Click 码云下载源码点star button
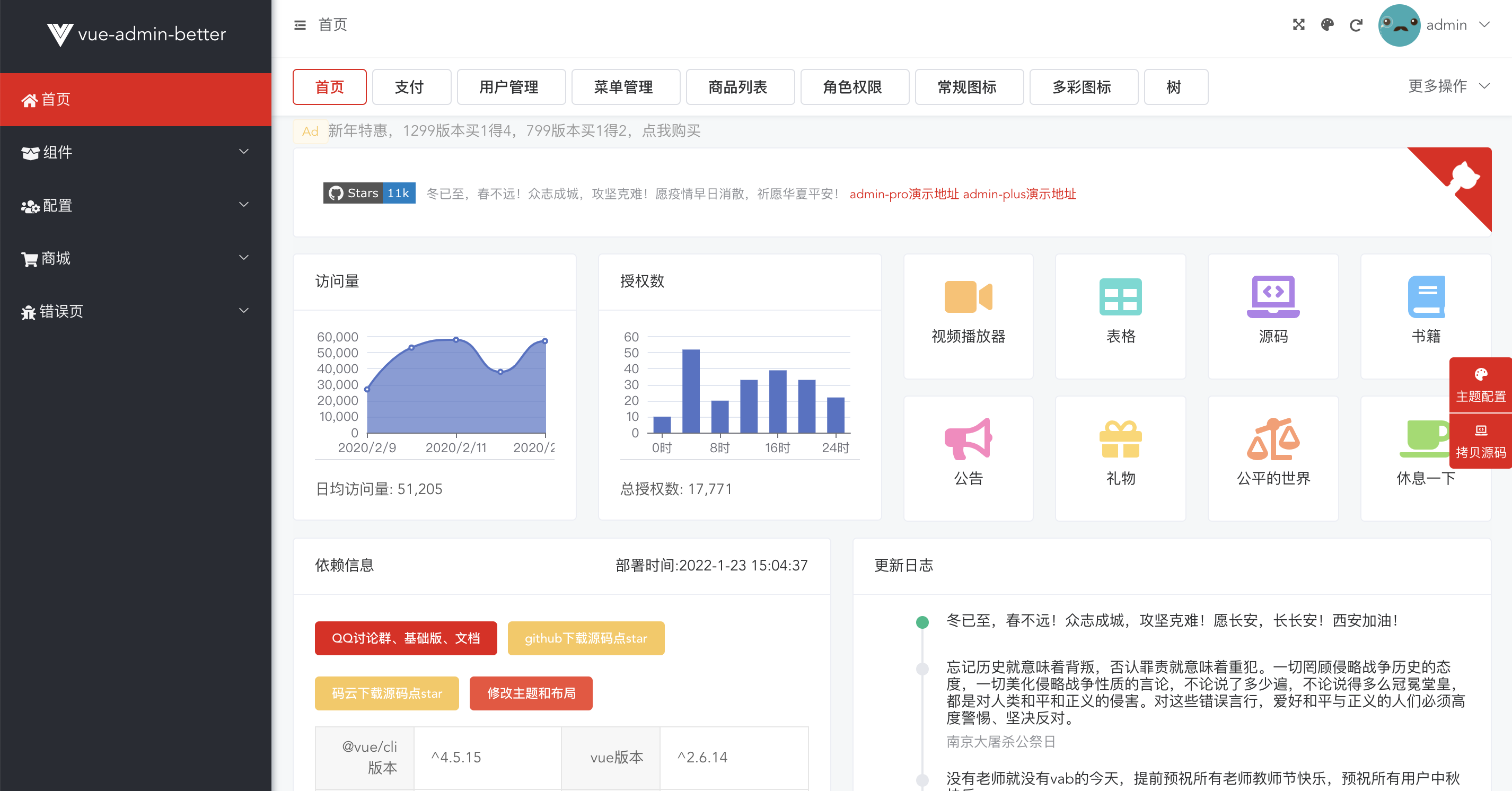 coord(387,693)
